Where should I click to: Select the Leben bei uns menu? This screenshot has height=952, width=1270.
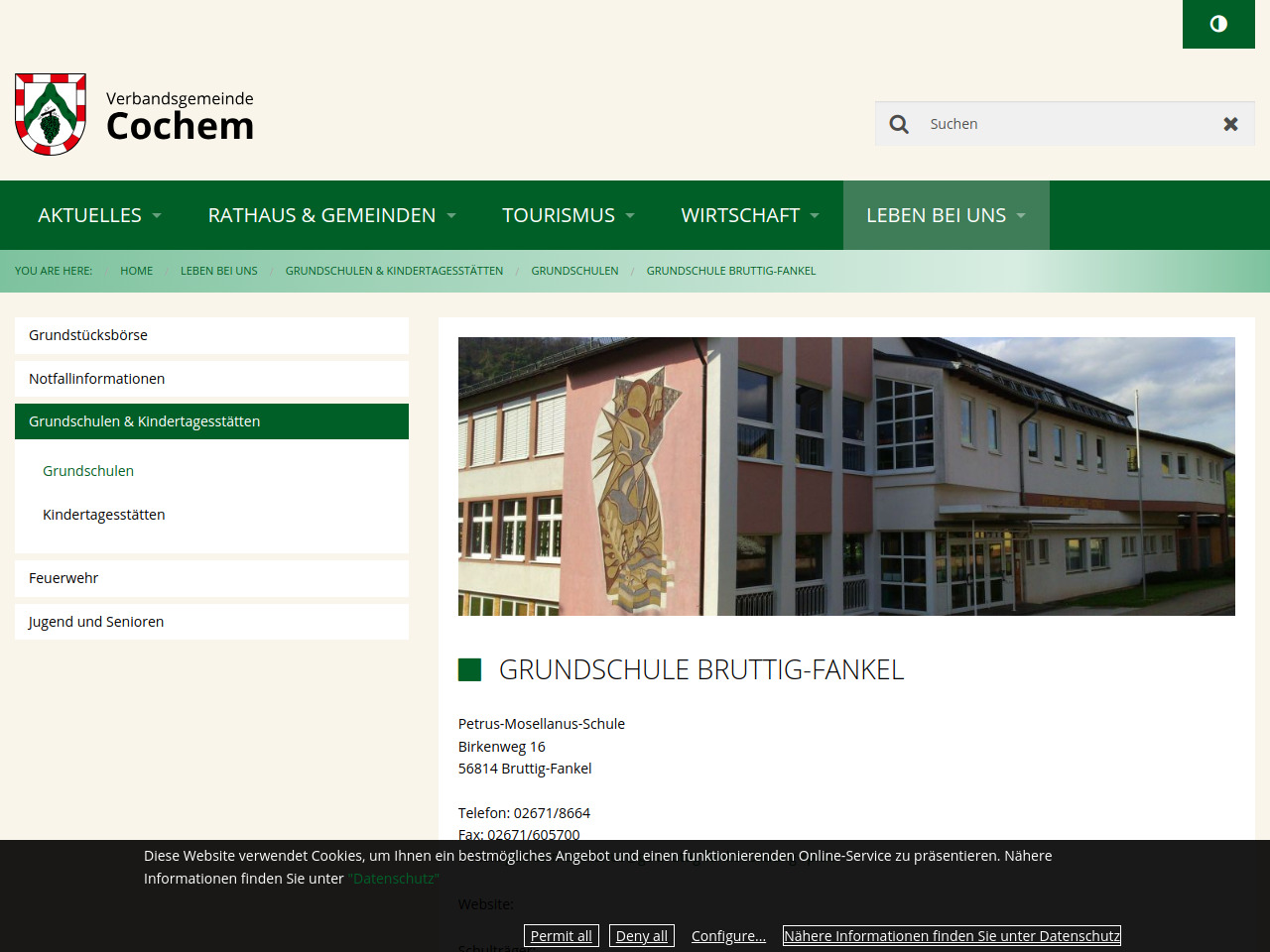tap(945, 215)
